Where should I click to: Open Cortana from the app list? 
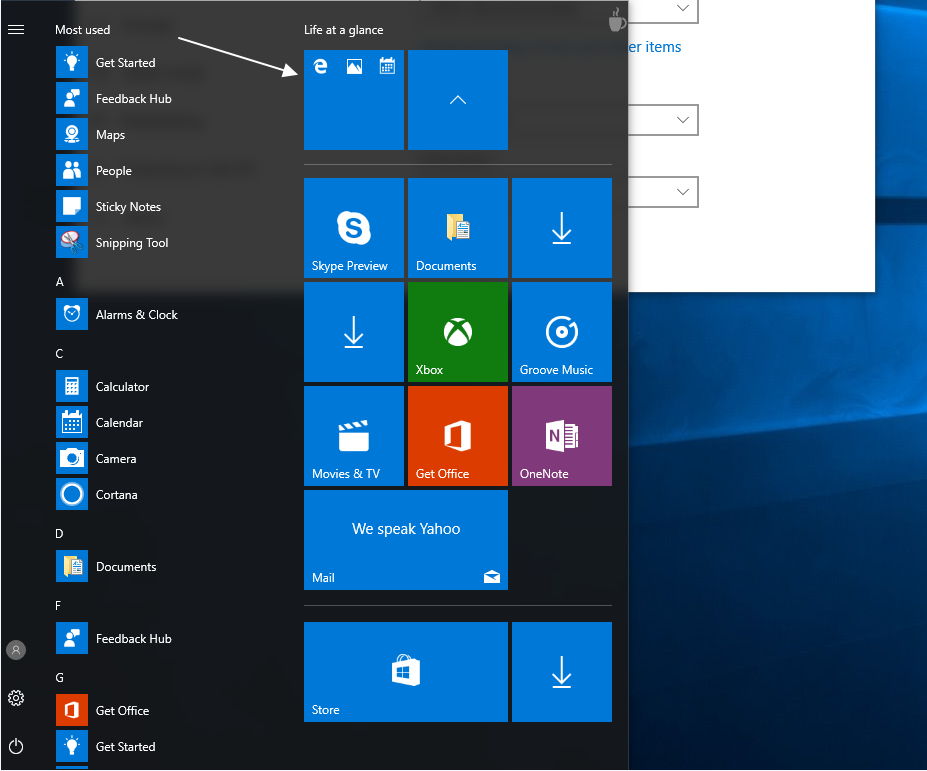click(x=97, y=495)
